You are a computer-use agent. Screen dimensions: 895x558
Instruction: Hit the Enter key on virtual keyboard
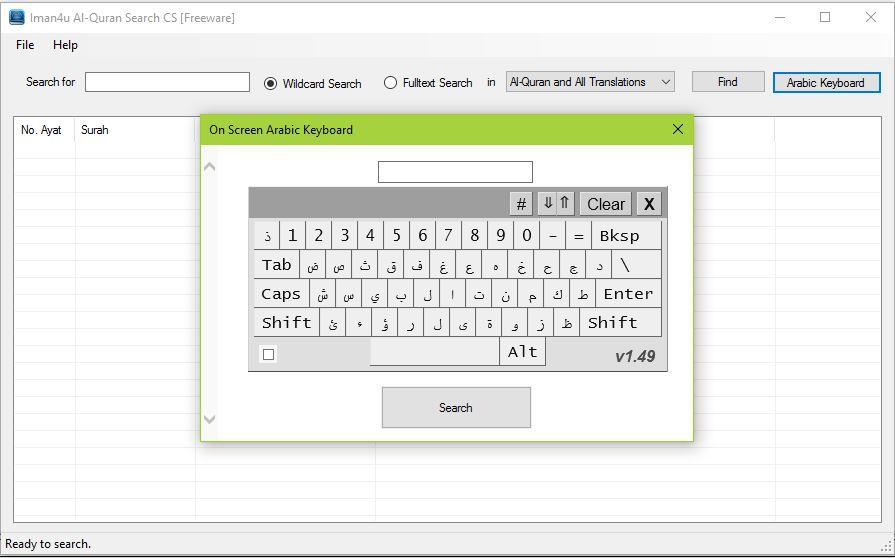pos(628,294)
